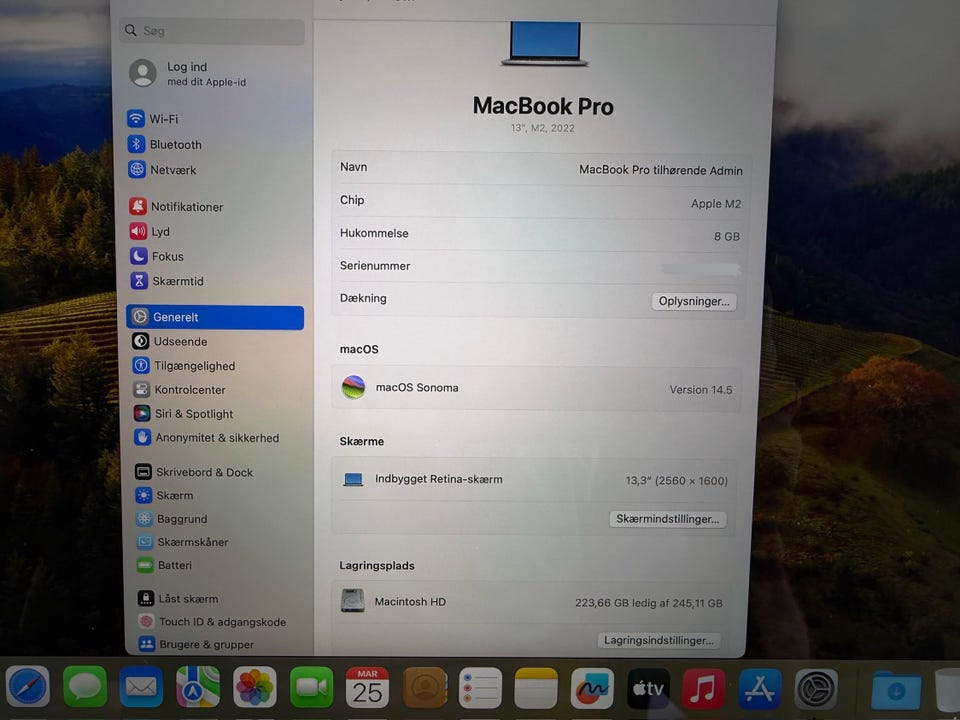Click the Macintosh HD storage entry
This screenshot has width=960, height=720.
coord(531,602)
